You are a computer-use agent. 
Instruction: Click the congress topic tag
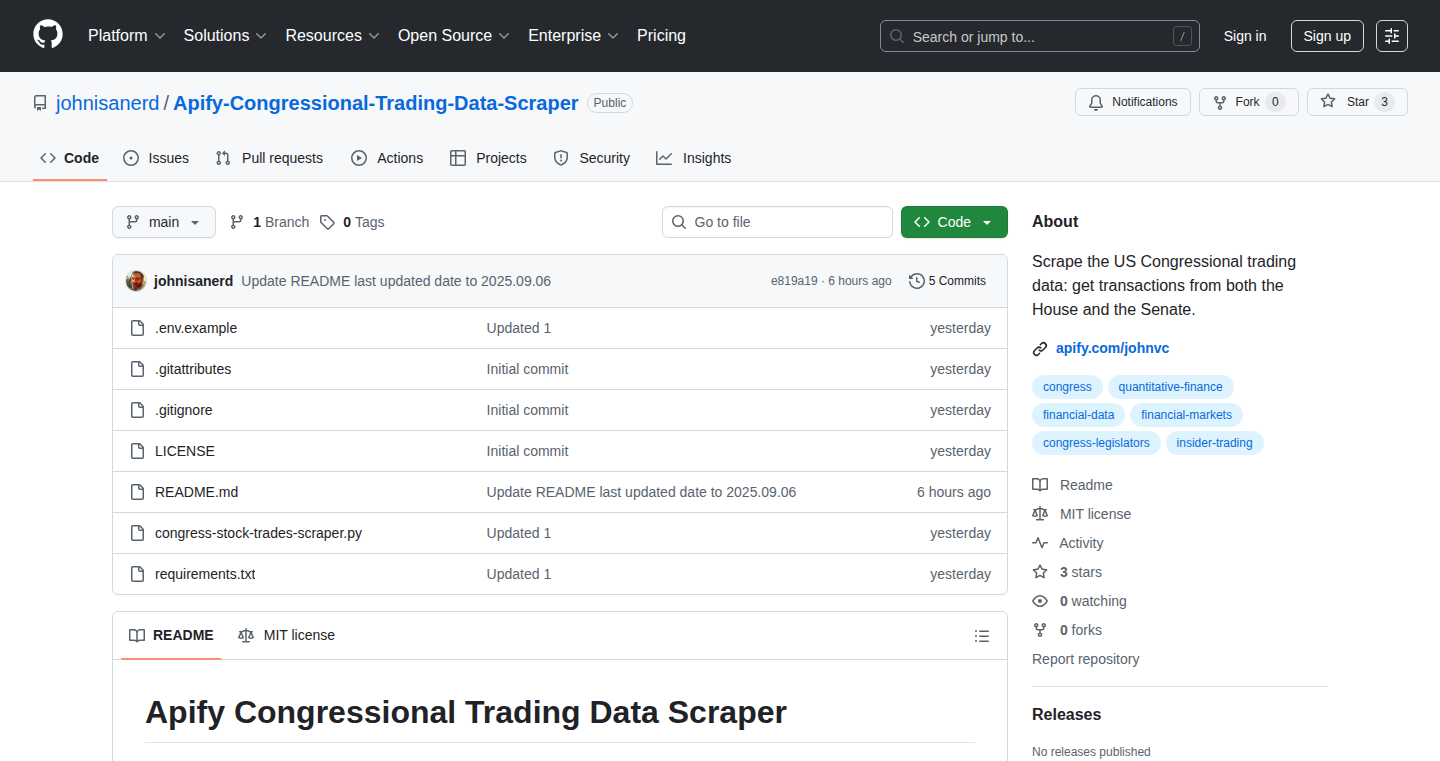point(1067,387)
